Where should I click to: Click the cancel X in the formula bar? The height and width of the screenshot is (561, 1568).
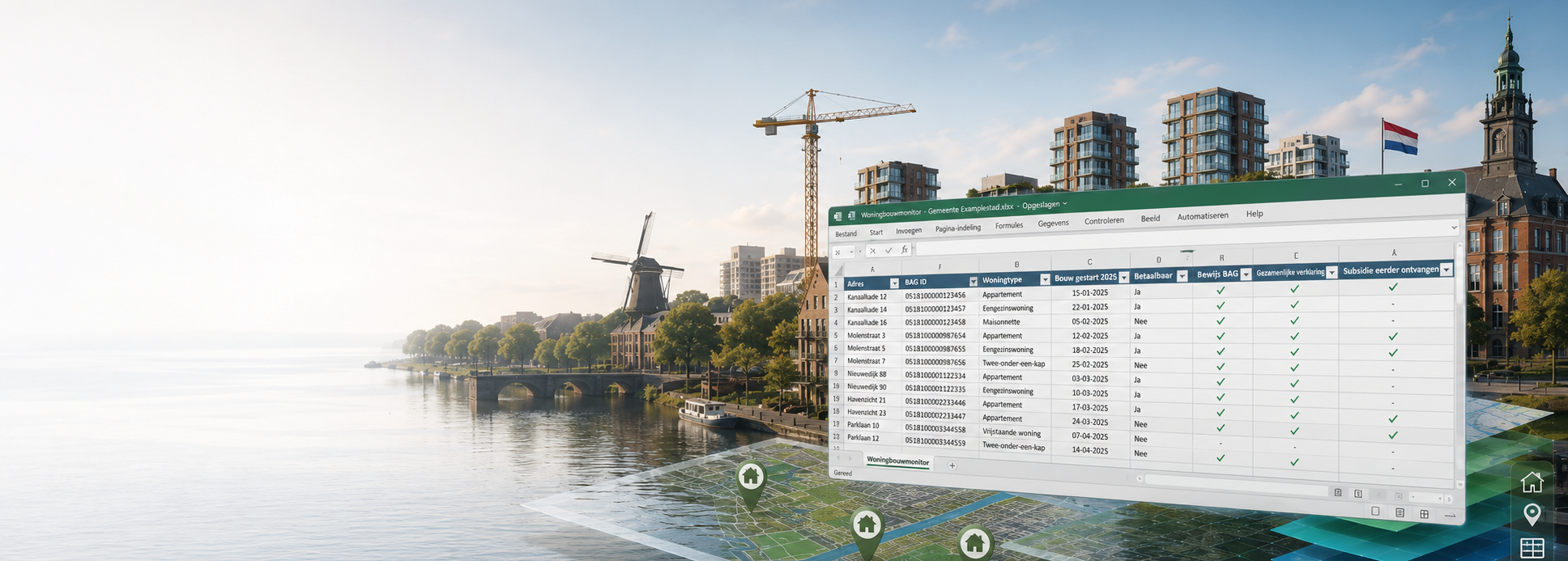(x=872, y=251)
